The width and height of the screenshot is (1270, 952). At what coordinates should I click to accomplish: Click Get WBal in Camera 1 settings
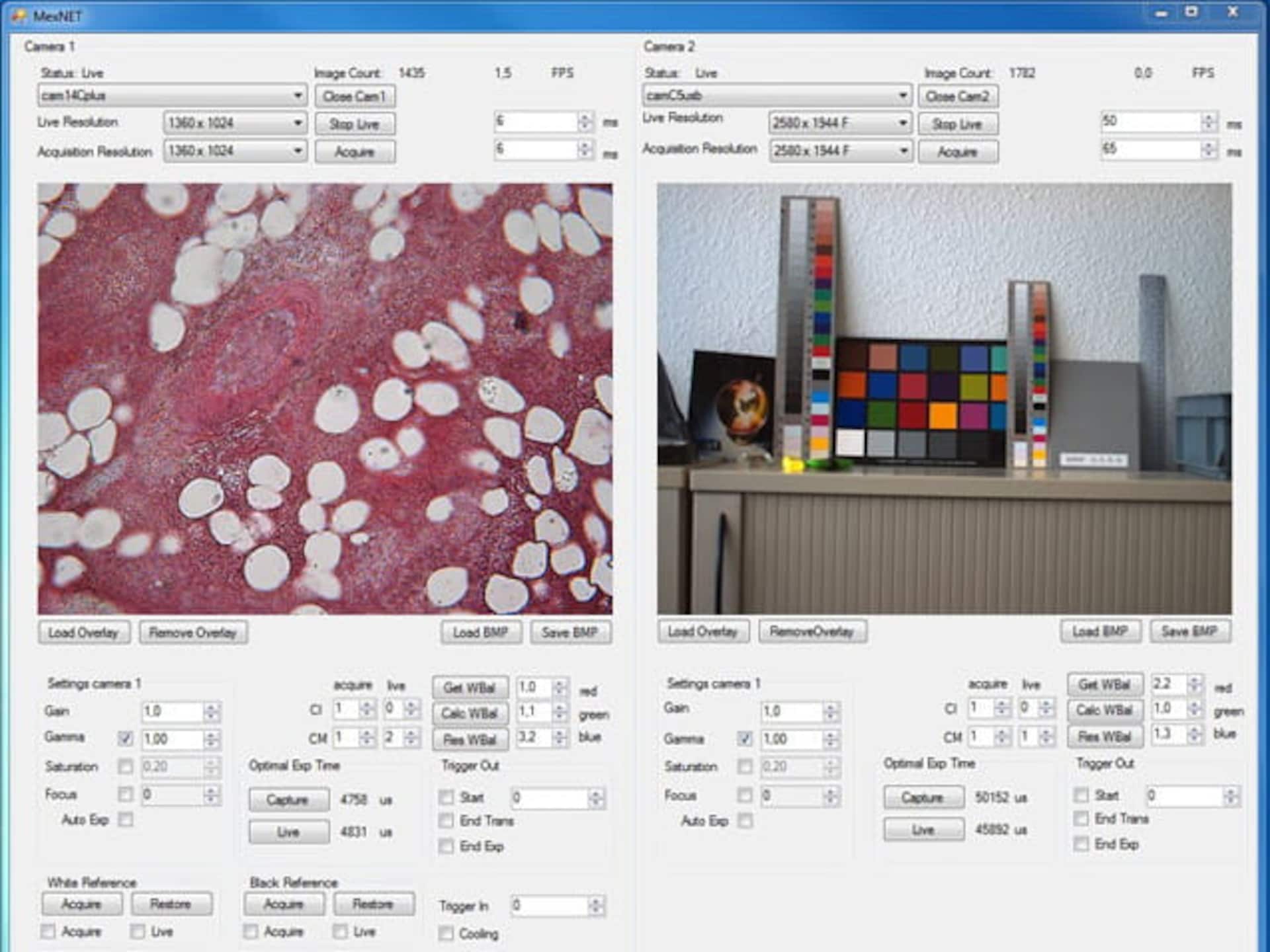click(470, 688)
